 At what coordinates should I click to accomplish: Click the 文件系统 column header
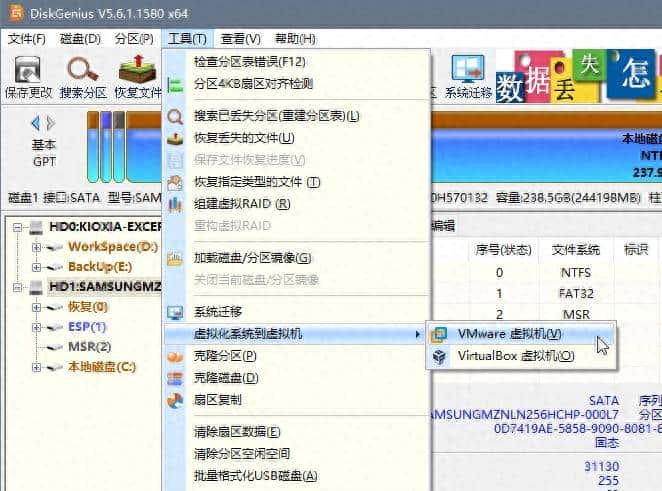576,250
